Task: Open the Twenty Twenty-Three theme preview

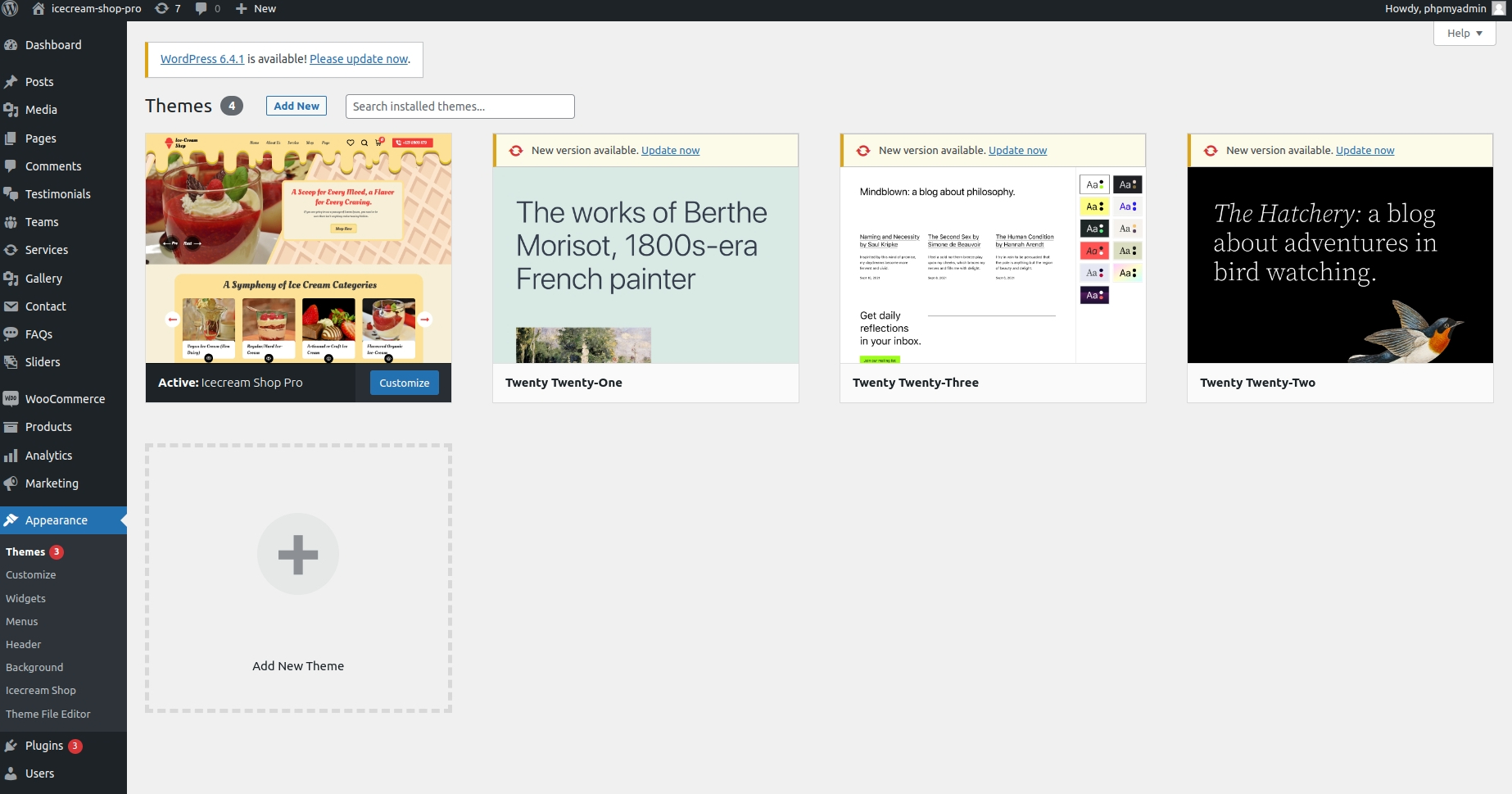Action: (993, 265)
